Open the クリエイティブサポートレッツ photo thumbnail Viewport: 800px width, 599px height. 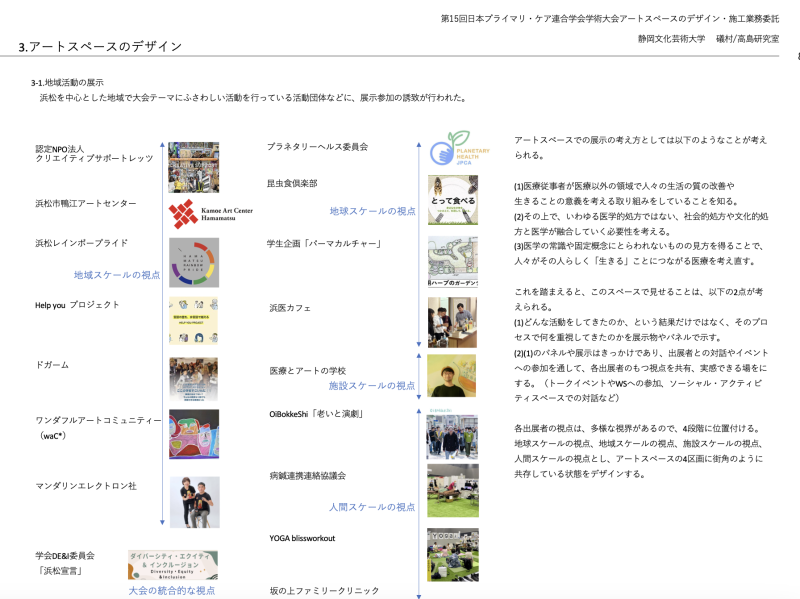pyautogui.click(x=194, y=167)
